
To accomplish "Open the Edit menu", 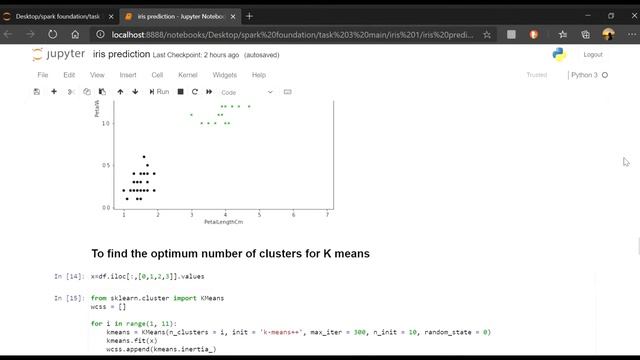I will [x=69, y=75].
